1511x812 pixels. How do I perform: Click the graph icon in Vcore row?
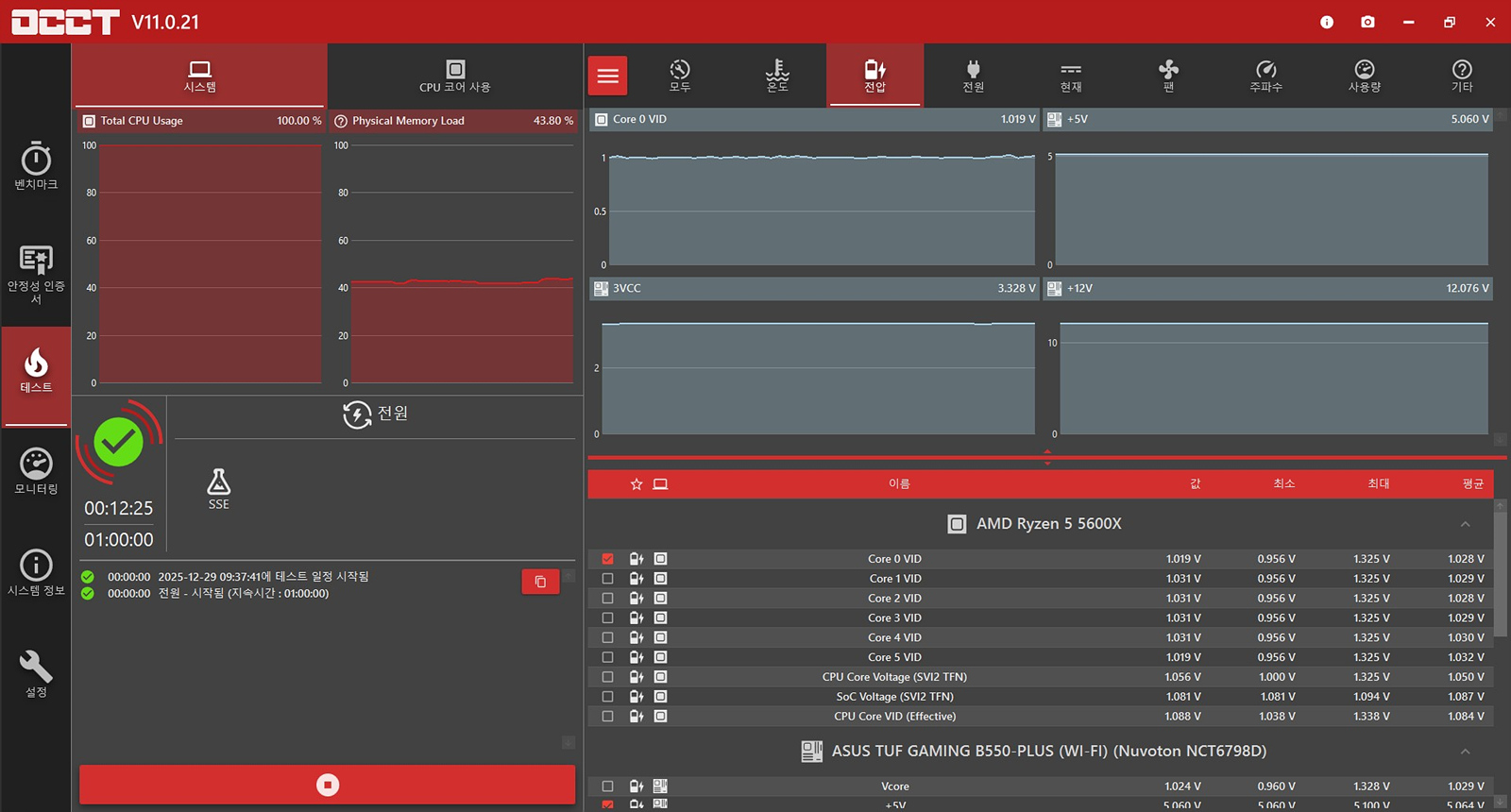coord(660,787)
